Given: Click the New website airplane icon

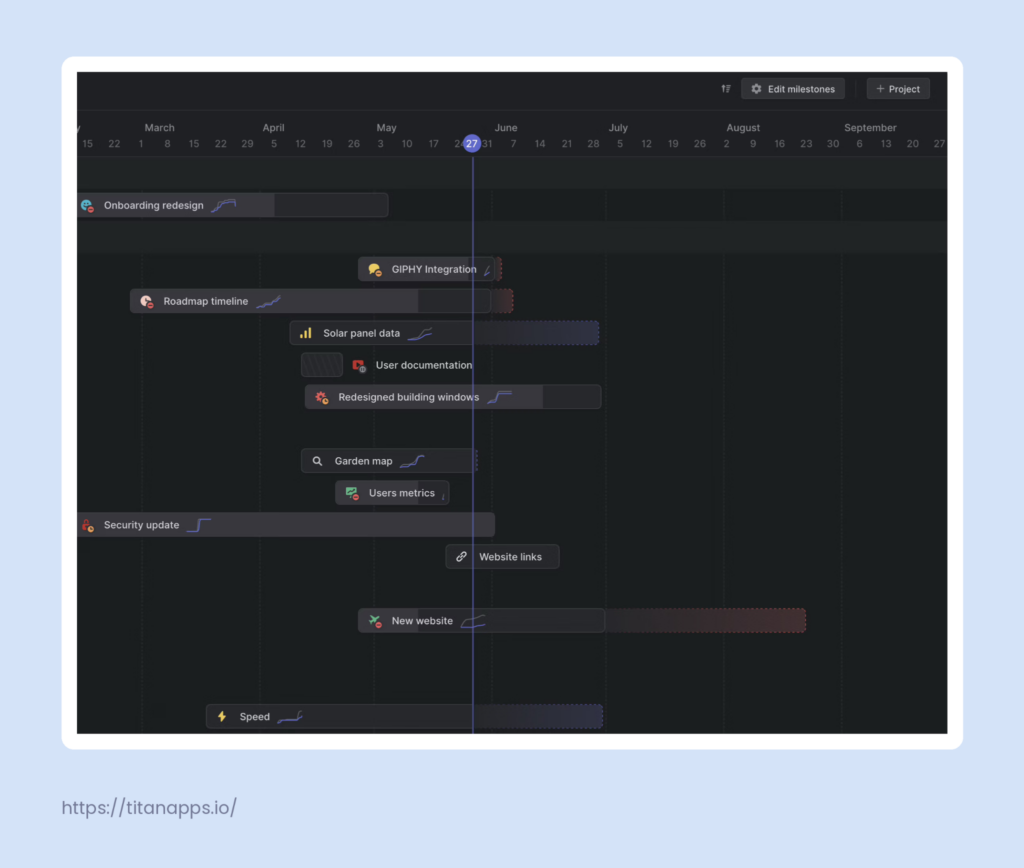Looking at the screenshot, I should coord(375,621).
